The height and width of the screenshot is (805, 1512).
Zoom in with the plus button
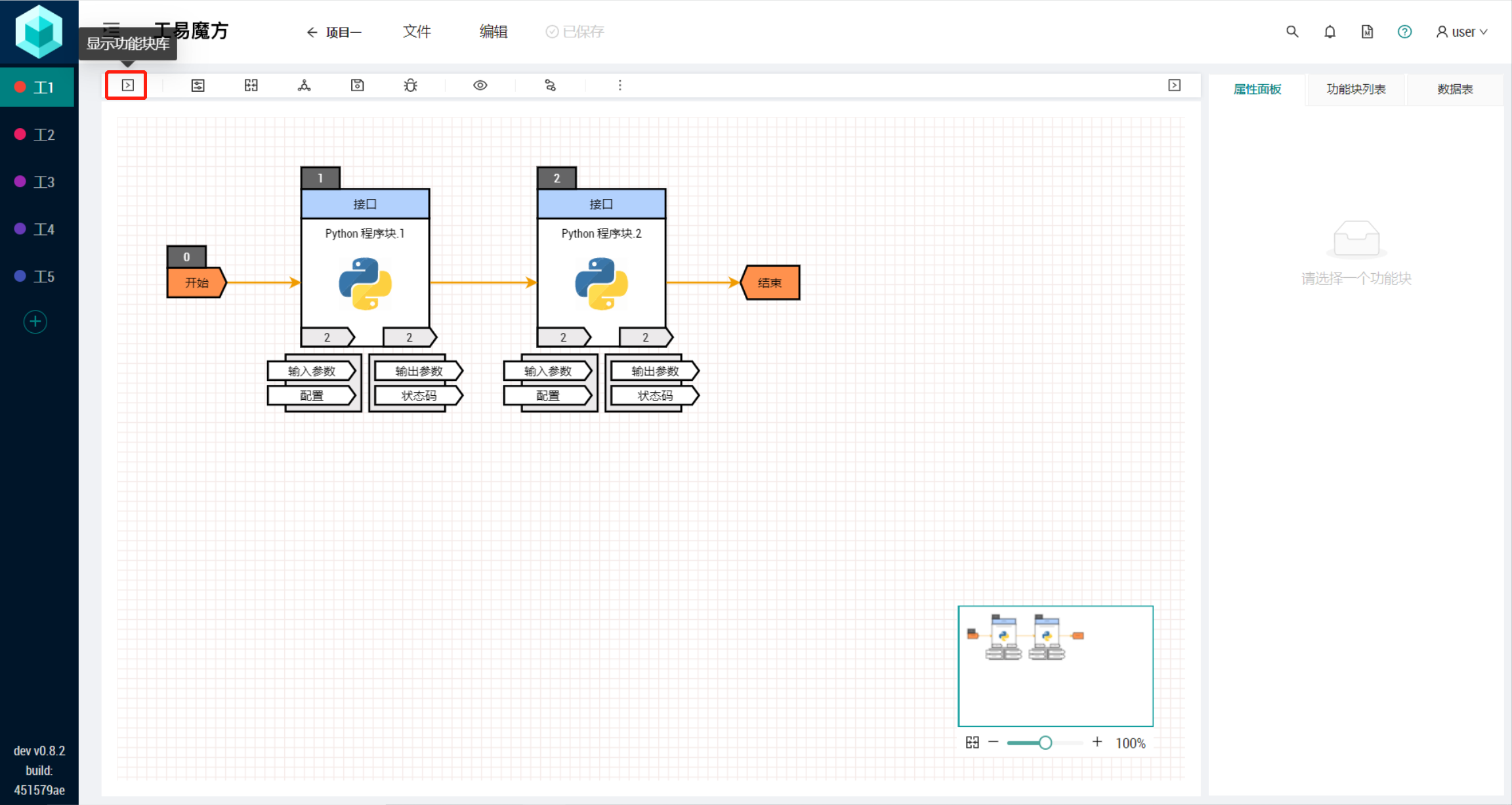tap(1097, 742)
